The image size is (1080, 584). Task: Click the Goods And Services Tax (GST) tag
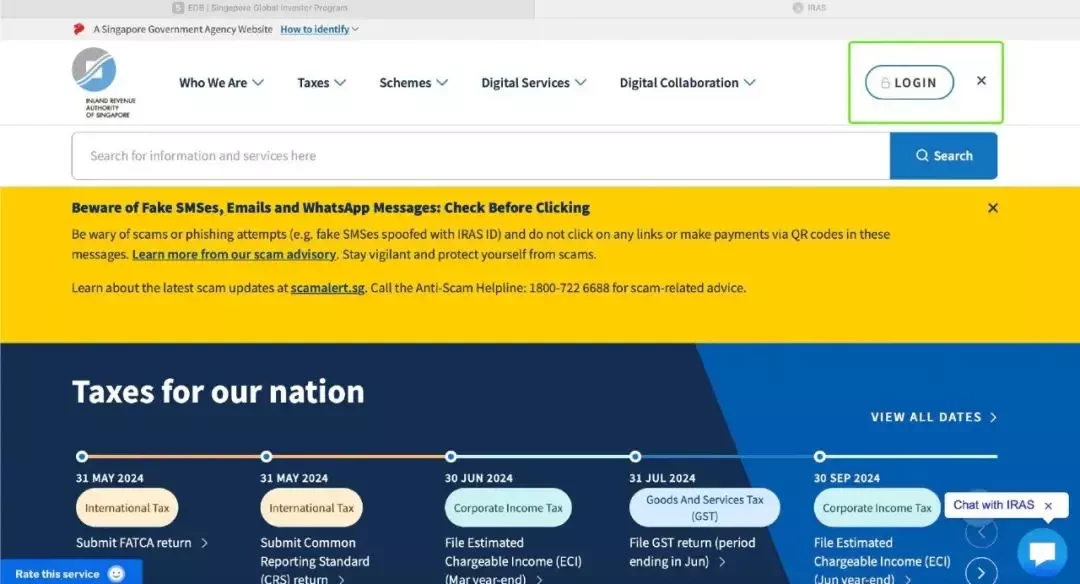pyautogui.click(x=705, y=508)
